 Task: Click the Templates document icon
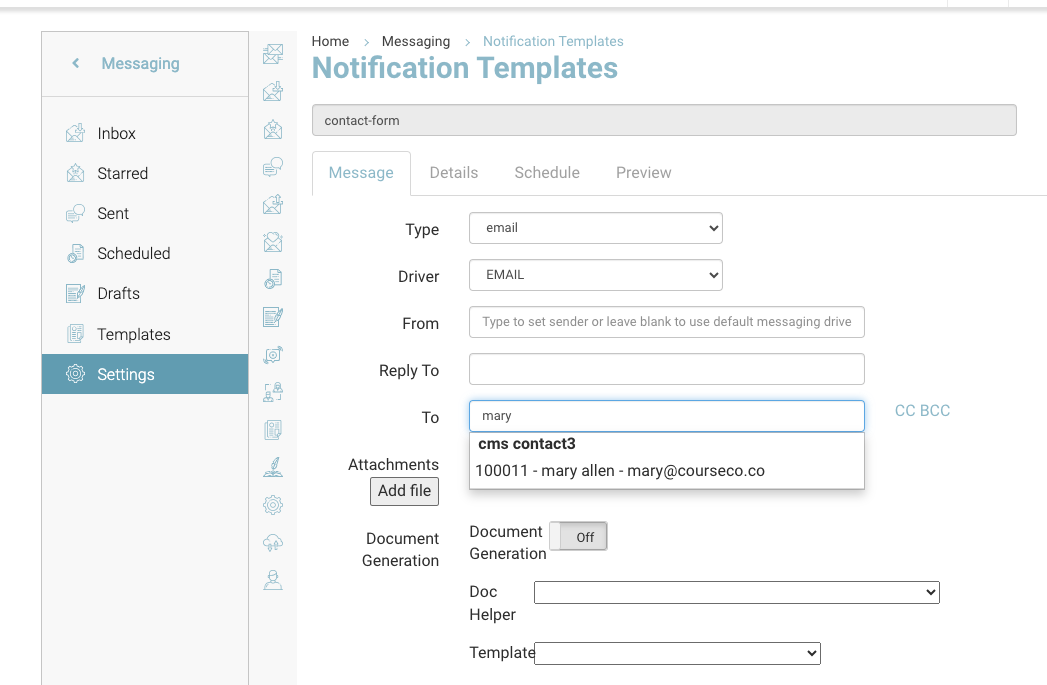[75, 334]
